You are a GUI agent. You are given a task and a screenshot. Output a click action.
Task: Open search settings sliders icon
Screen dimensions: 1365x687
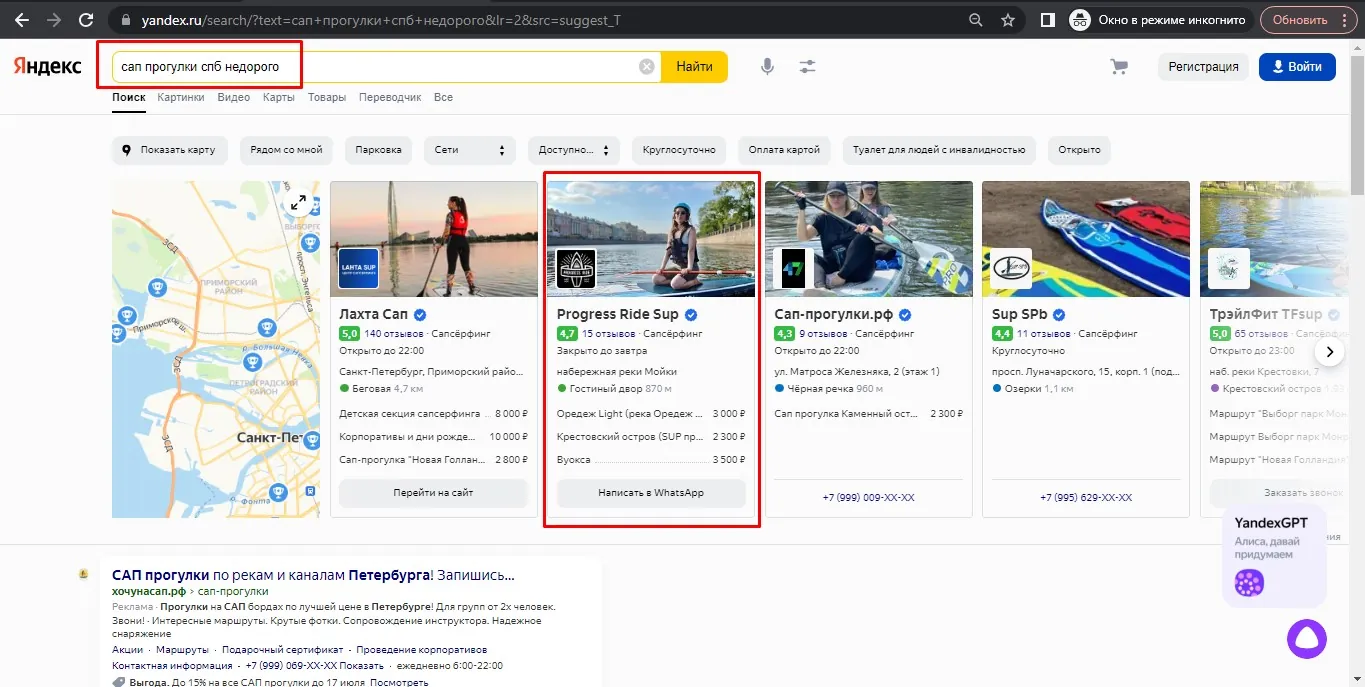point(807,67)
